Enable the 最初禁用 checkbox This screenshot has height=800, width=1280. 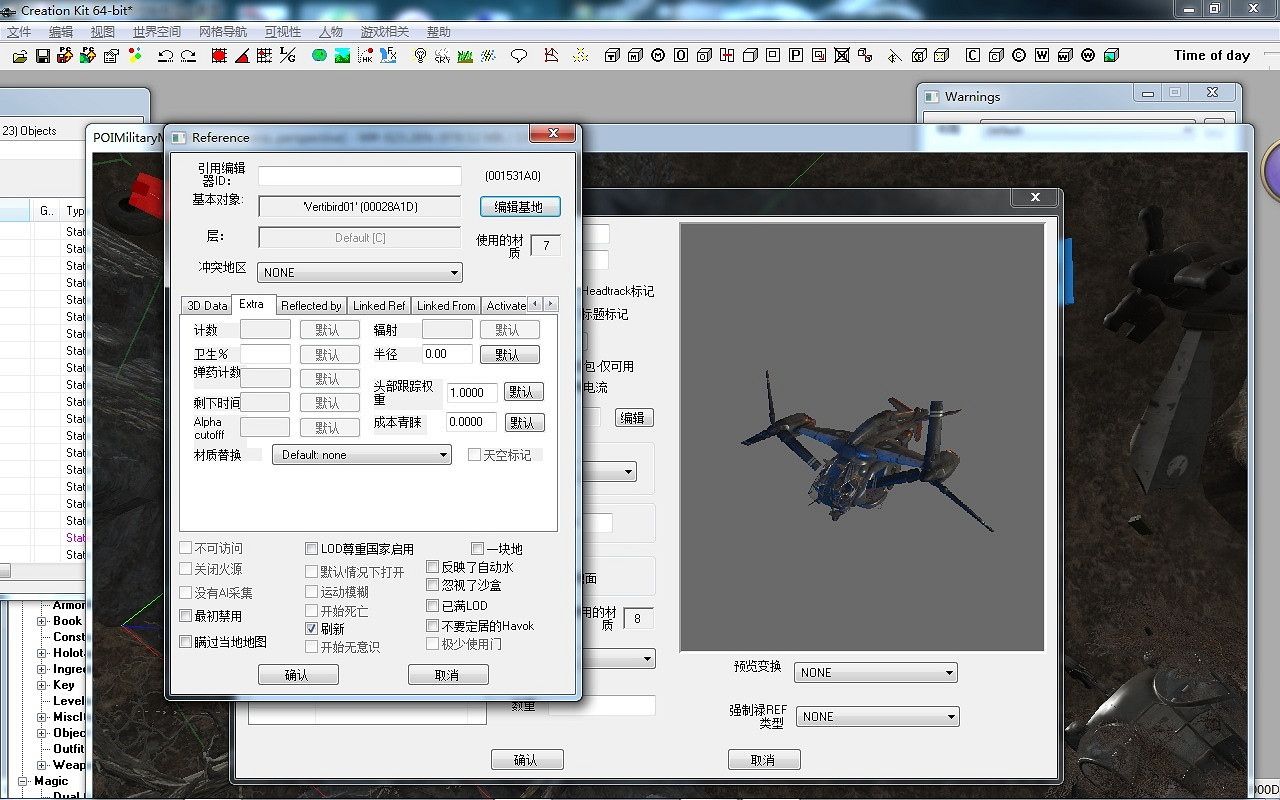[x=186, y=616]
